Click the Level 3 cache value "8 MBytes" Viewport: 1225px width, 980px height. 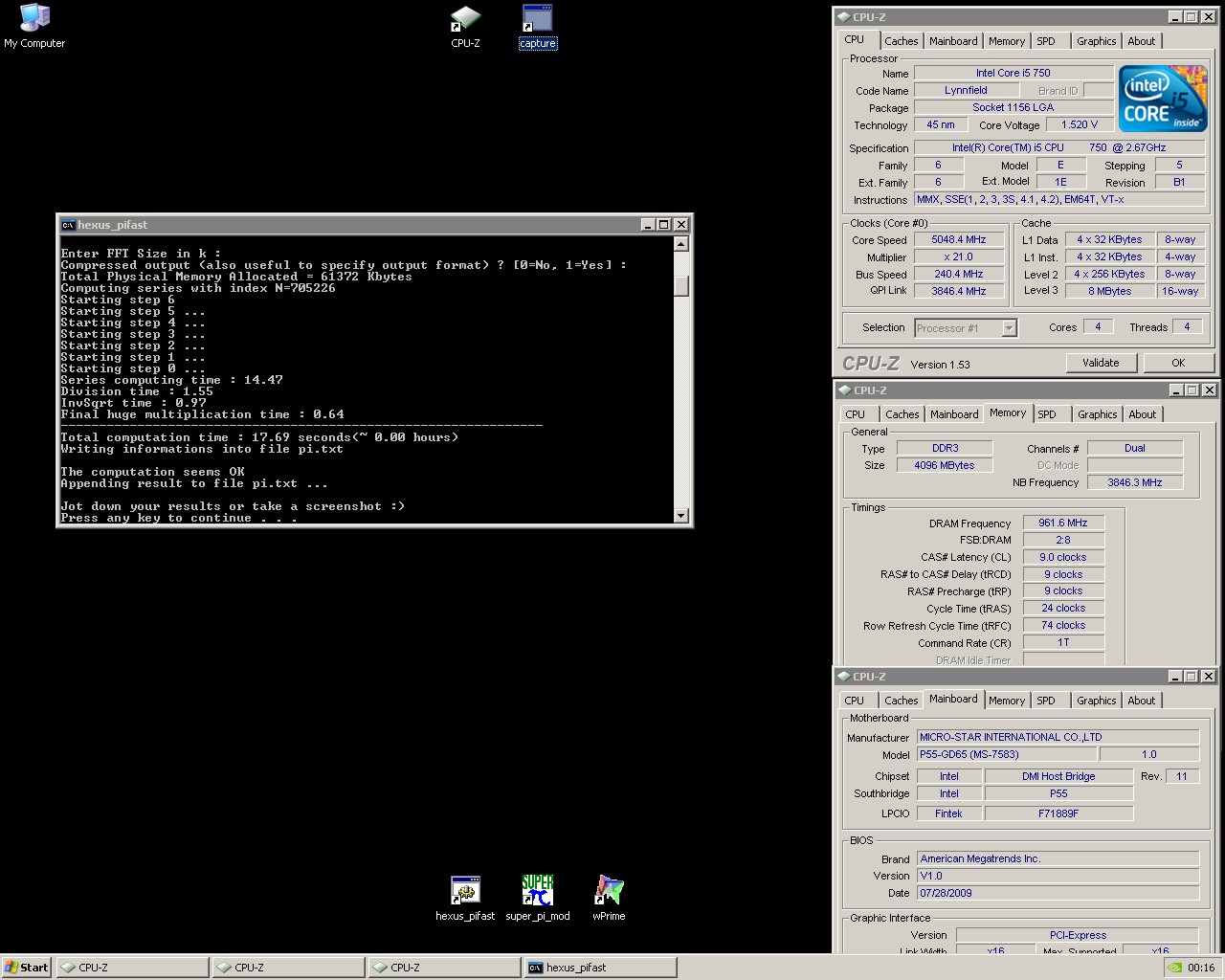pyautogui.click(x=1109, y=291)
